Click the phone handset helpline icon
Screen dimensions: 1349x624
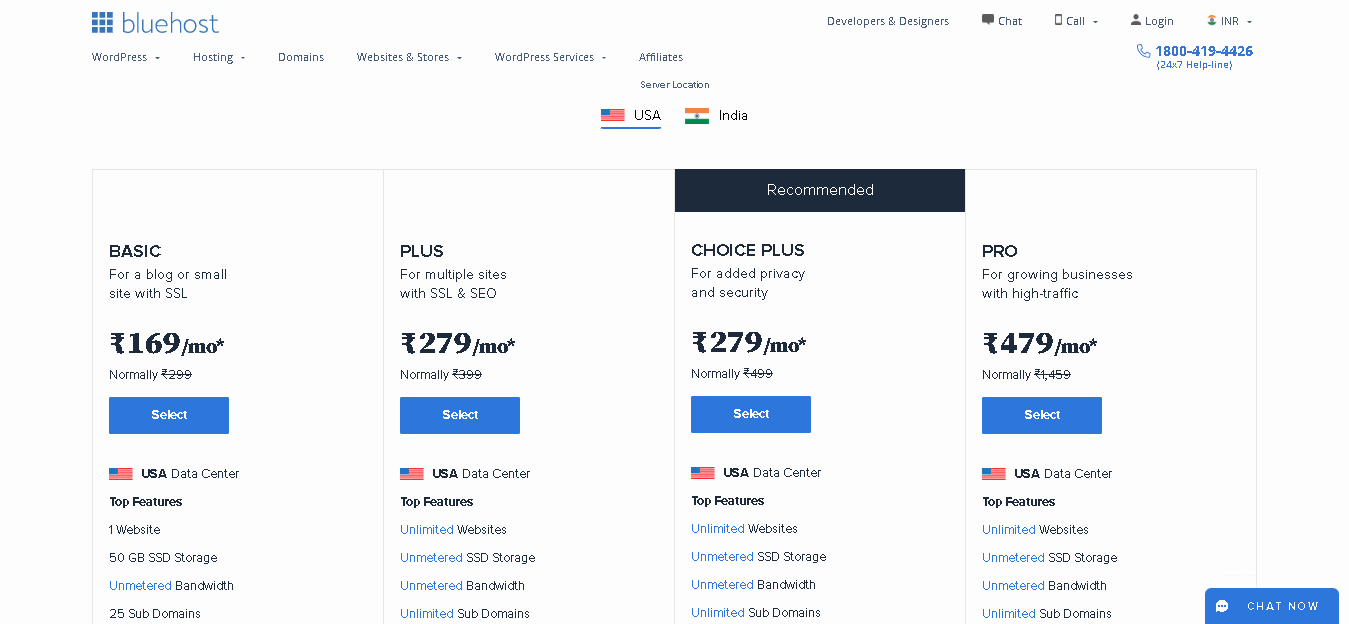coord(1144,51)
